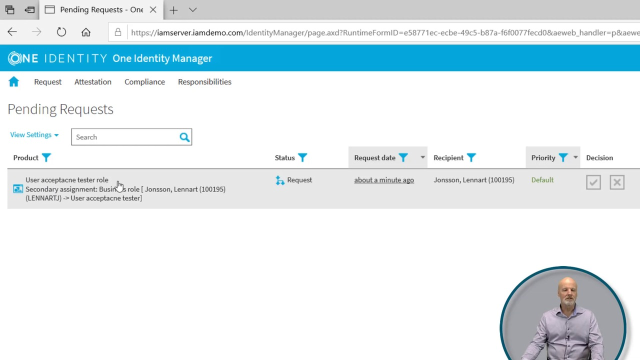The height and width of the screenshot is (360, 640).
Task: Click the Pending Requests page heading
Action: point(60,109)
